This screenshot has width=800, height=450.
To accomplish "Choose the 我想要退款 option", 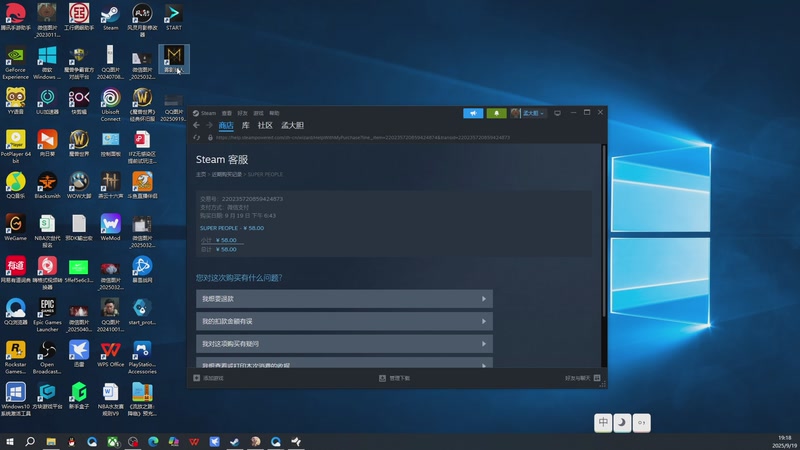I will click(x=344, y=299).
